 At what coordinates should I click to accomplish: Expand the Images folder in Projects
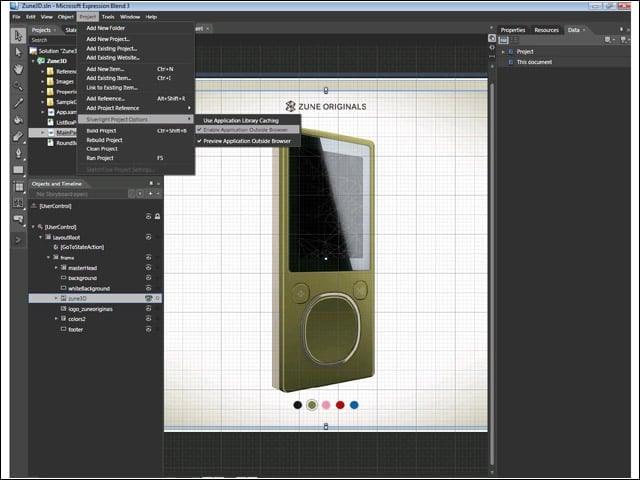point(42,81)
